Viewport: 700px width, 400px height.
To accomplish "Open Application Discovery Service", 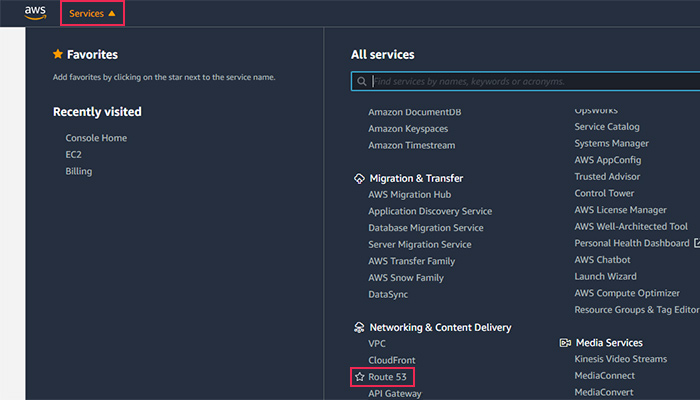I will (430, 211).
